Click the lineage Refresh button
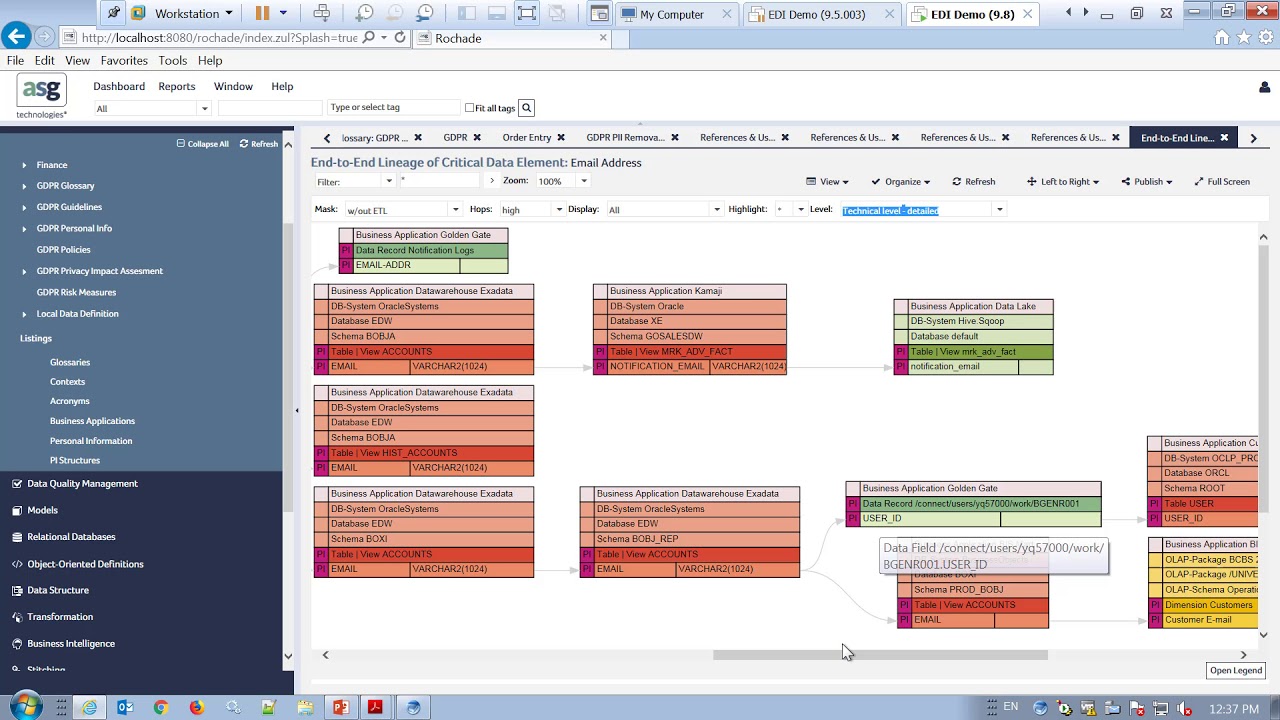Image resolution: width=1280 pixels, height=720 pixels. pos(973,182)
